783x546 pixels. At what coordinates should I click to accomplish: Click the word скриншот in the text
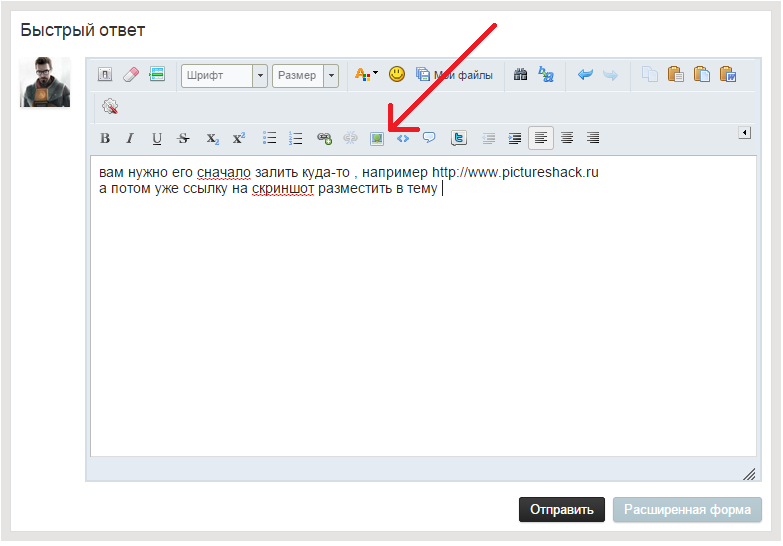283,189
